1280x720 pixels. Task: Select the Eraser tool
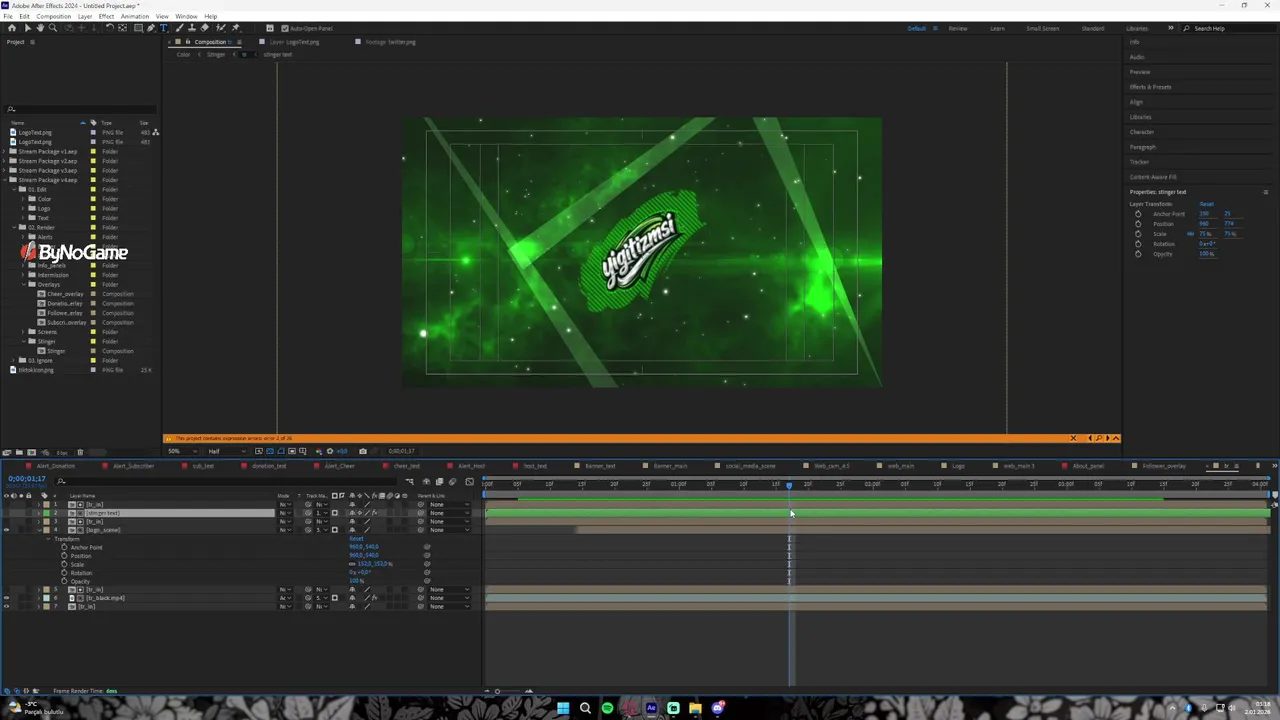(204, 28)
